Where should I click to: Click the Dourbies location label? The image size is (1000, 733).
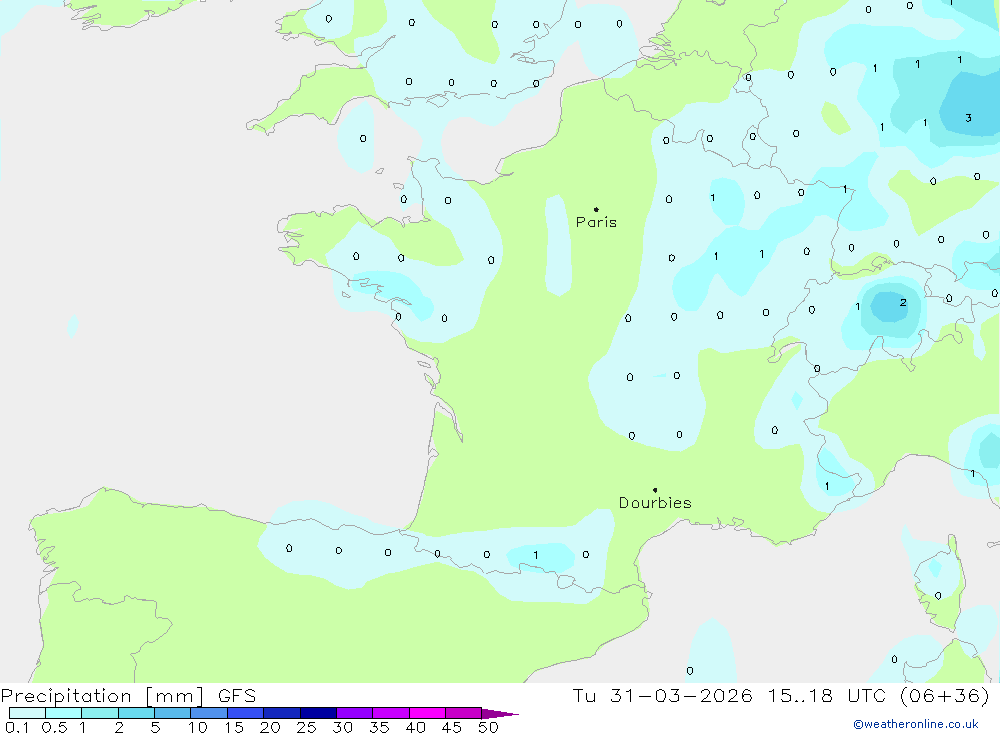click(x=655, y=503)
